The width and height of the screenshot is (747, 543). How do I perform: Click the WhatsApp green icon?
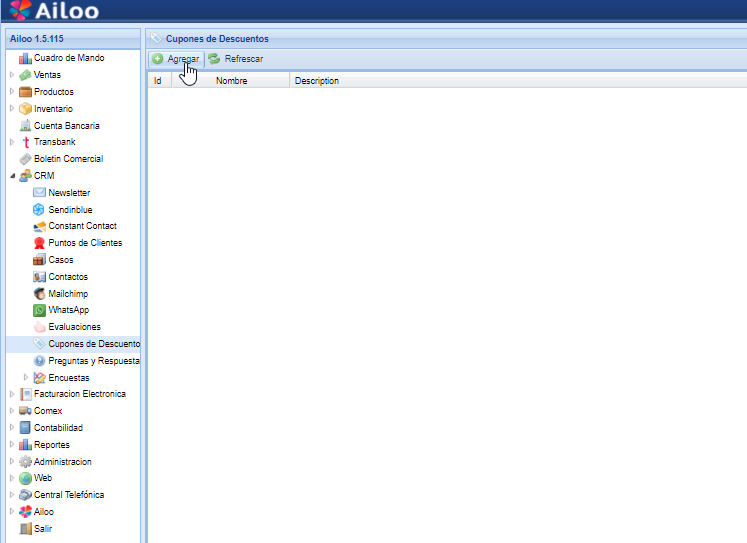[x=40, y=311]
